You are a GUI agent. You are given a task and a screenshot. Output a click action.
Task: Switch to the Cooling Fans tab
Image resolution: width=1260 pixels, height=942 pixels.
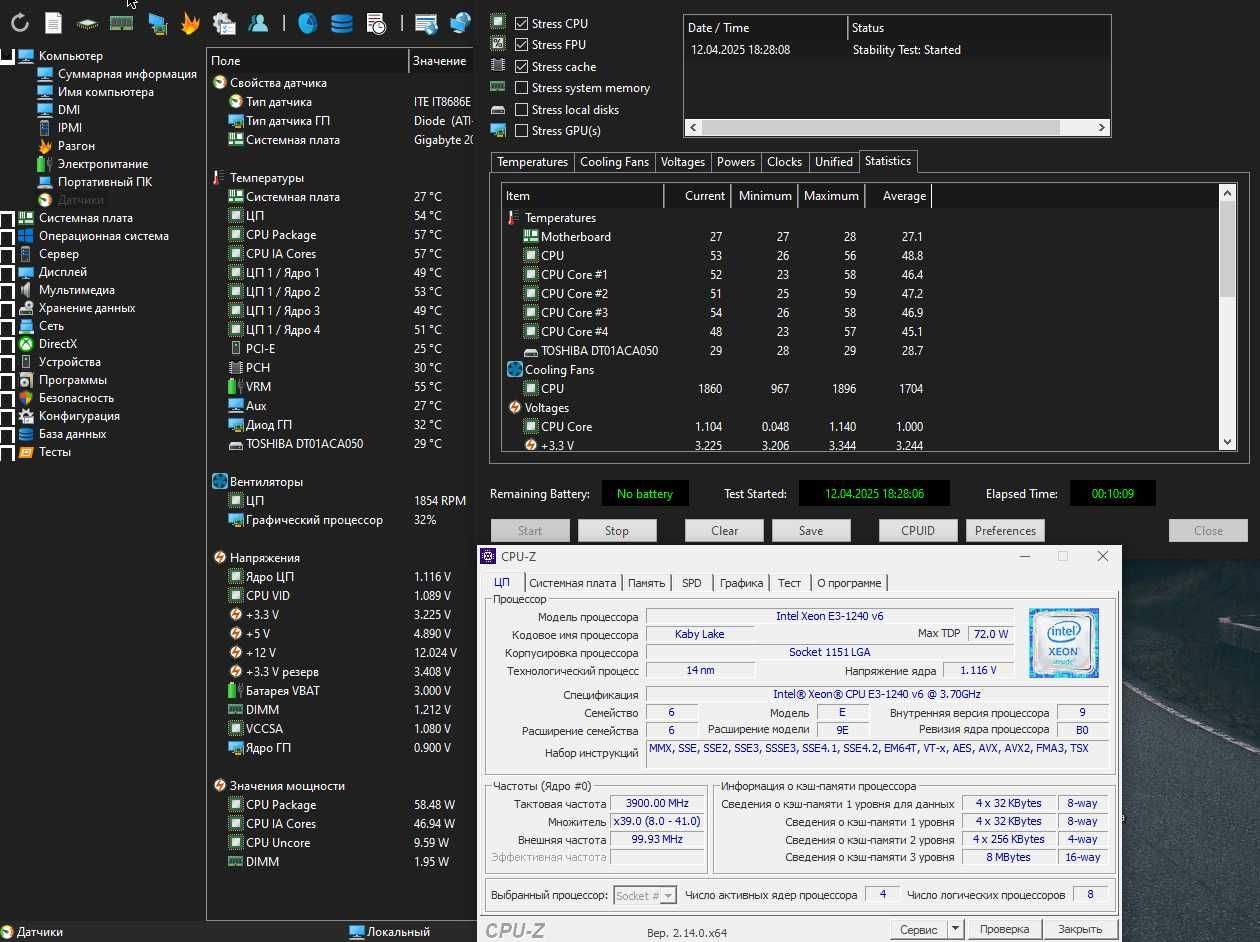pyautogui.click(x=614, y=162)
